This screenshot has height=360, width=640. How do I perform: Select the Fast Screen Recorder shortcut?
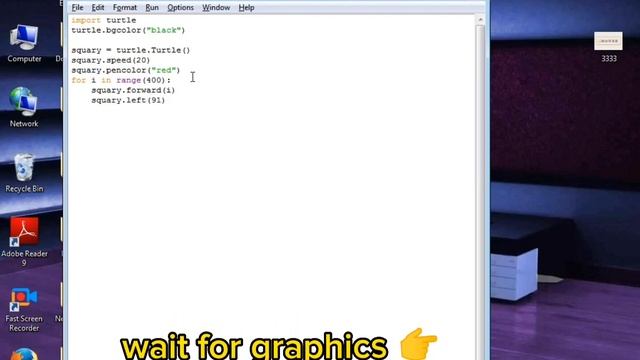24,309
